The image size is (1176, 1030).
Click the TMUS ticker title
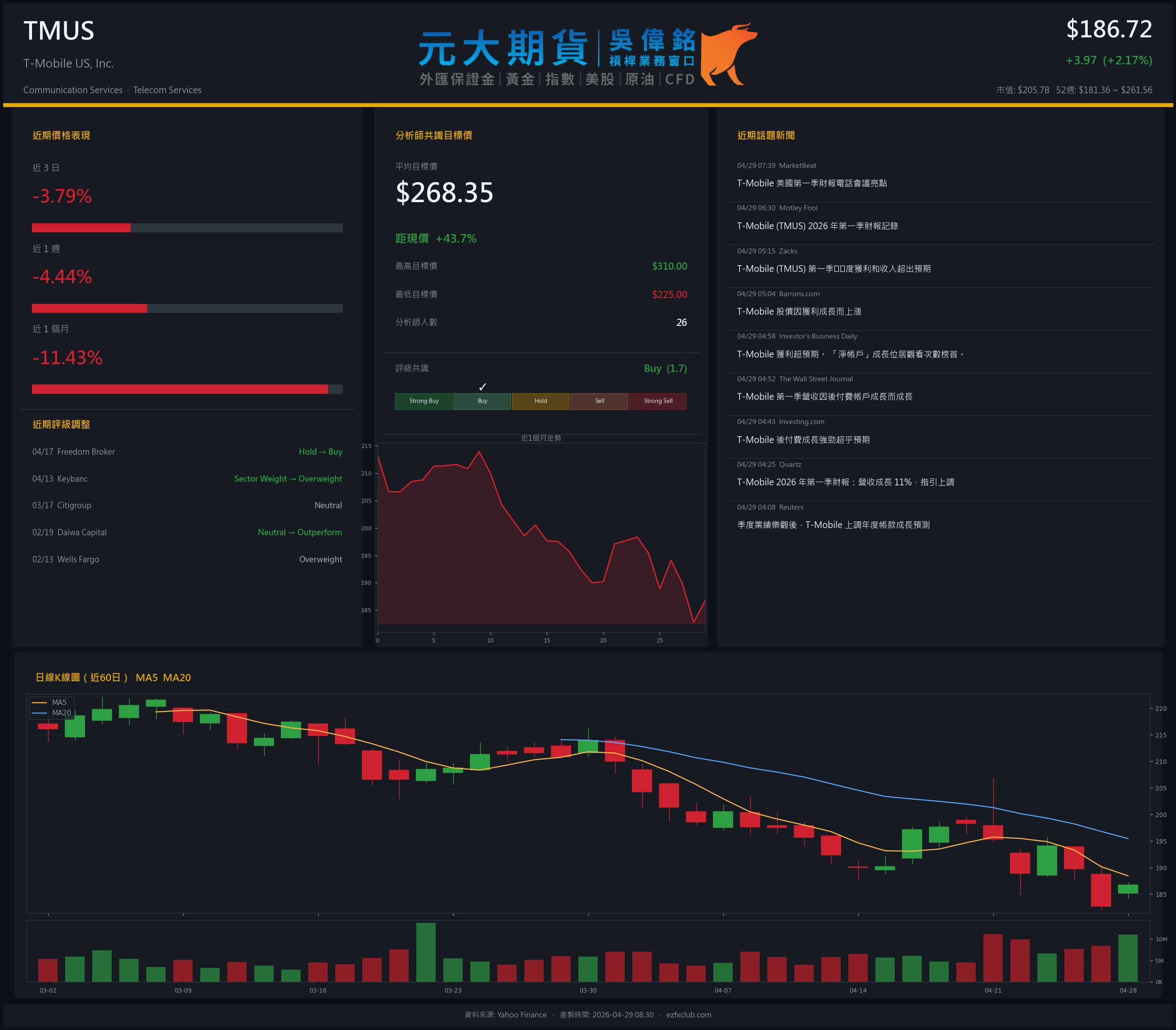click(59, 31)
